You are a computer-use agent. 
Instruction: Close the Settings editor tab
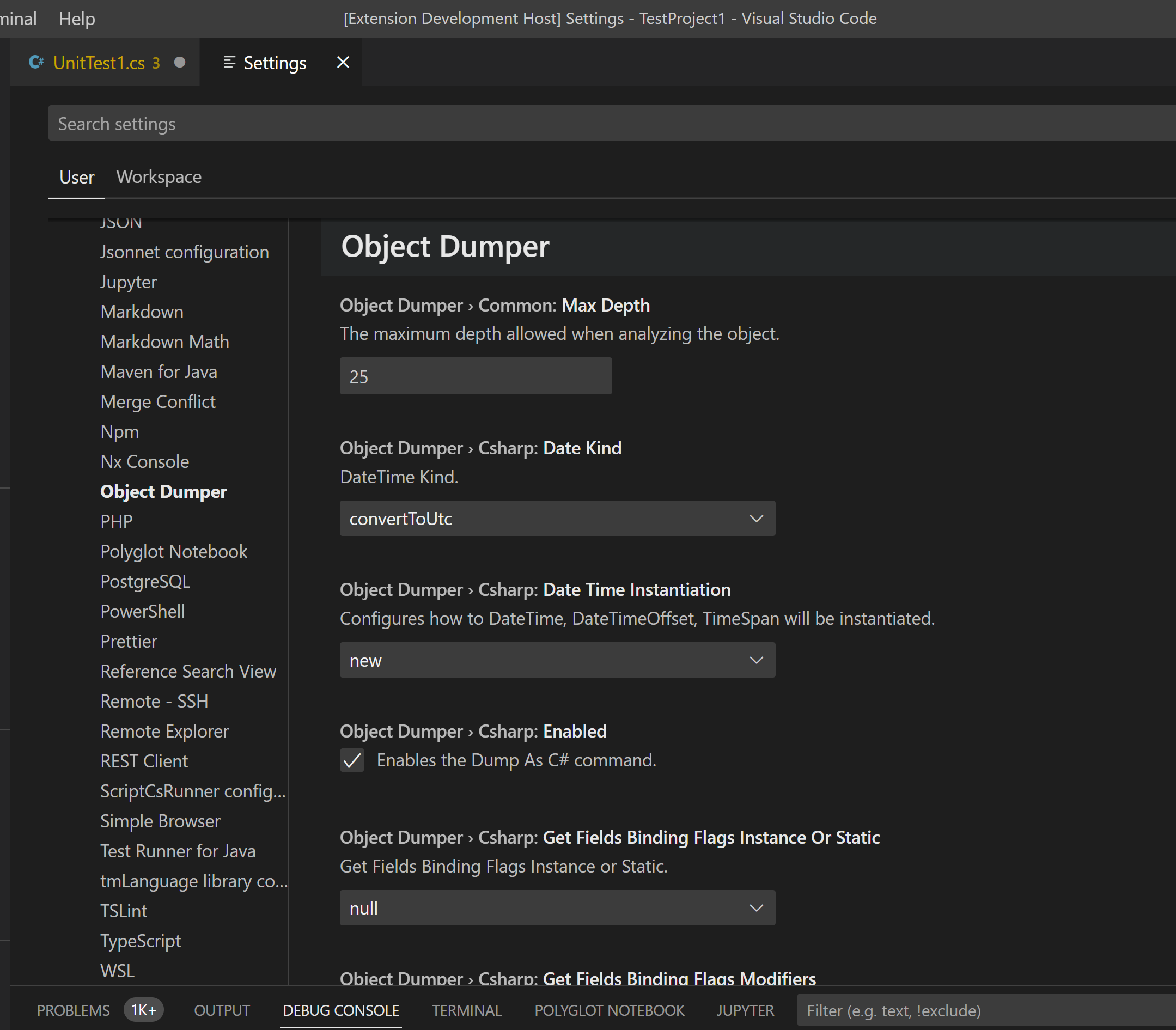point(343,62)
